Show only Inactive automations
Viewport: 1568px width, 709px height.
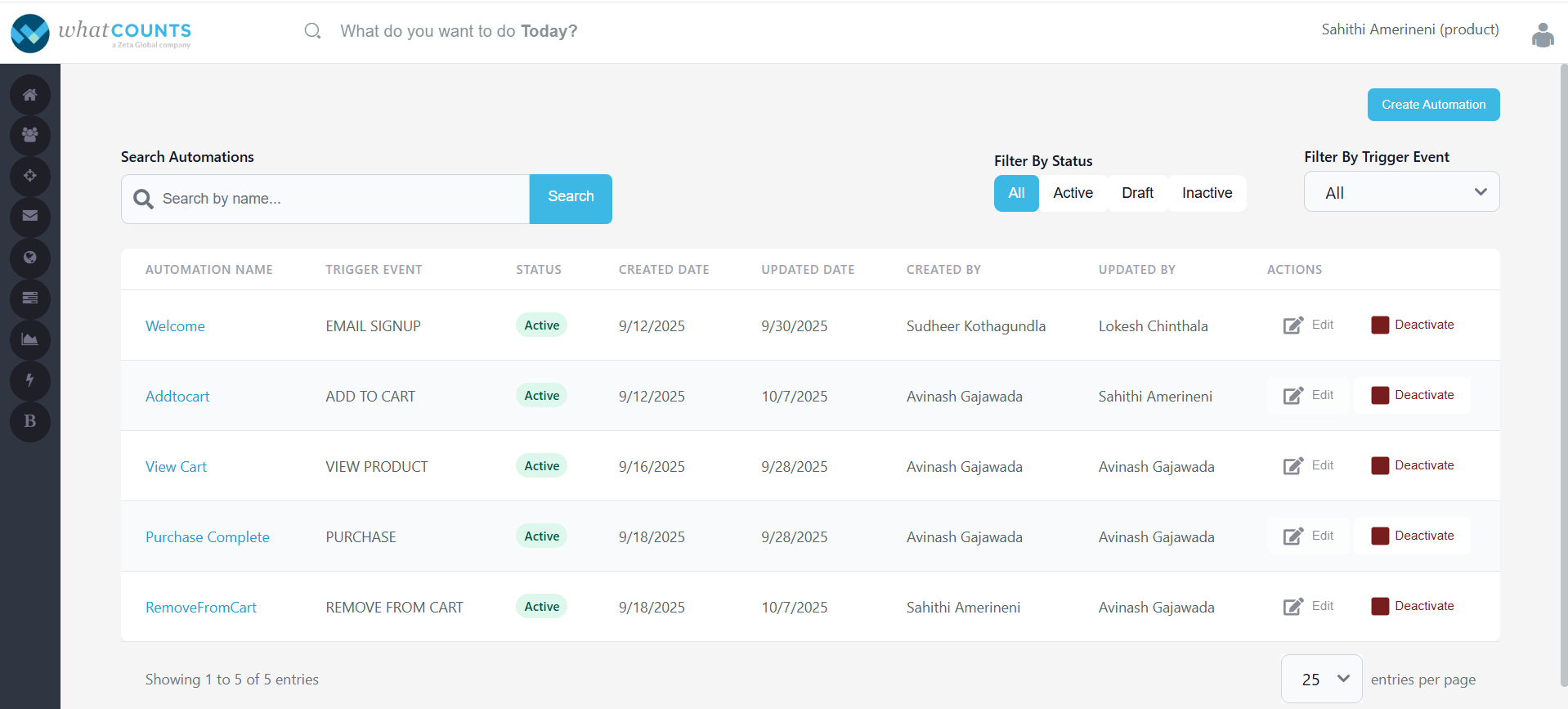(x=1207, y=193)
